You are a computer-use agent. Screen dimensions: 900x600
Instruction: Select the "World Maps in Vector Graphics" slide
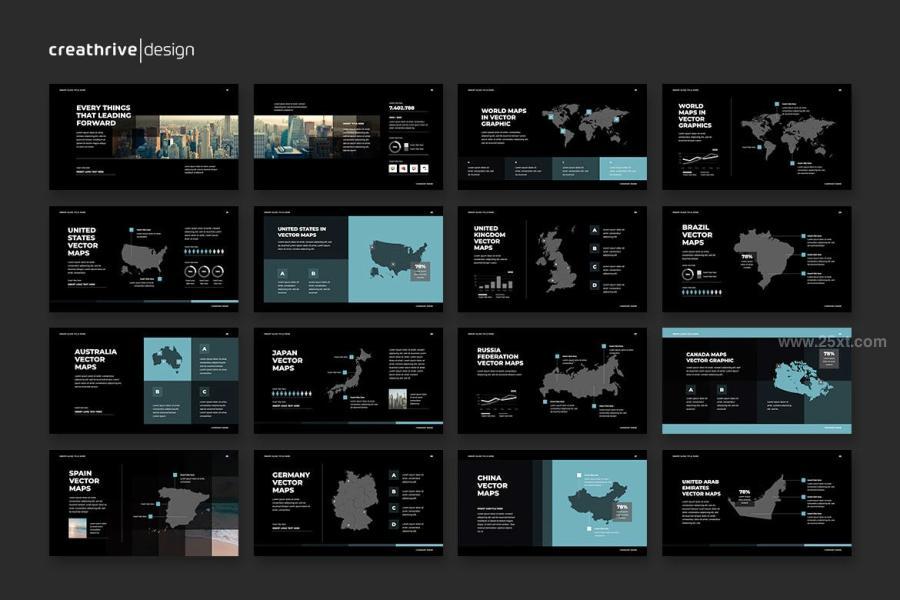click(x=757, y=137)
